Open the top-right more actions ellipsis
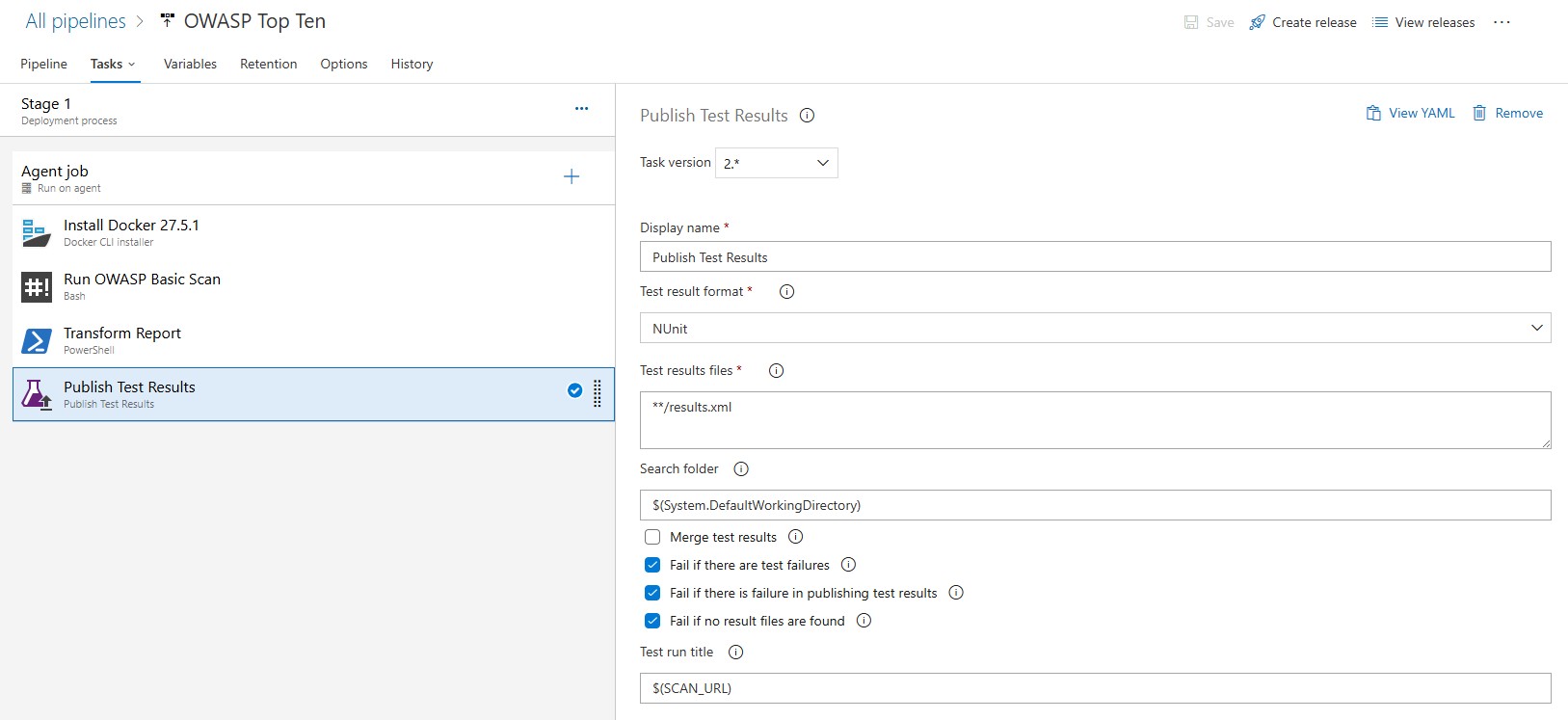 coord(1502,22)
